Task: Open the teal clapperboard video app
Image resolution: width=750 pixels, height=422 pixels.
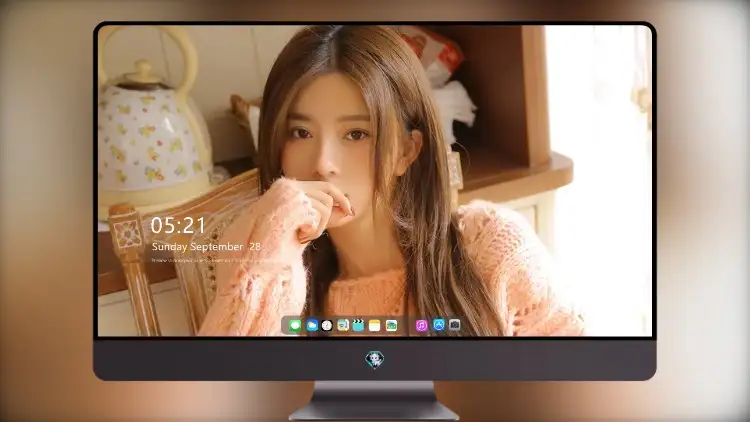Action: (x=358, y=326)
